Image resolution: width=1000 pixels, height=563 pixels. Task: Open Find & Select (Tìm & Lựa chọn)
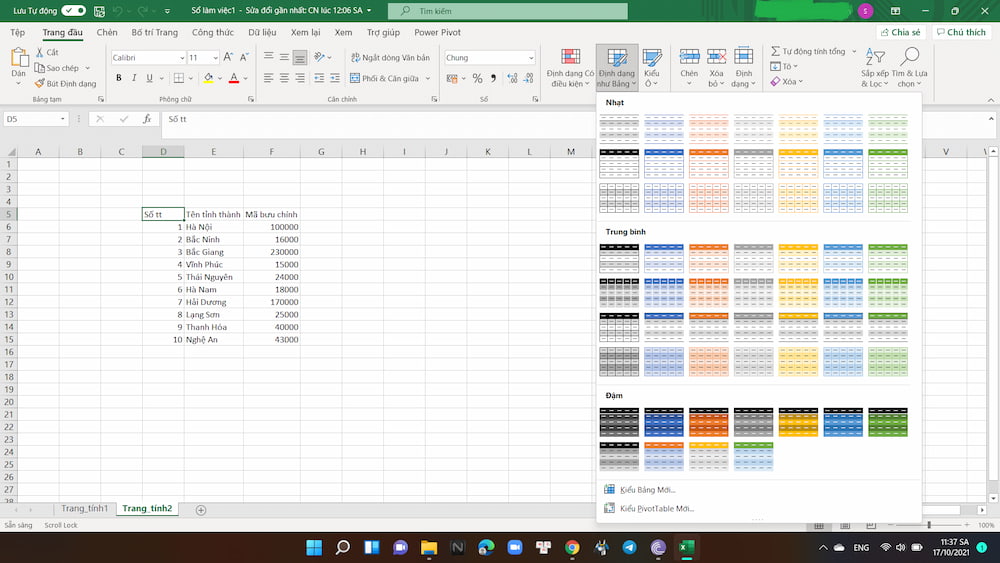point(909,68)
